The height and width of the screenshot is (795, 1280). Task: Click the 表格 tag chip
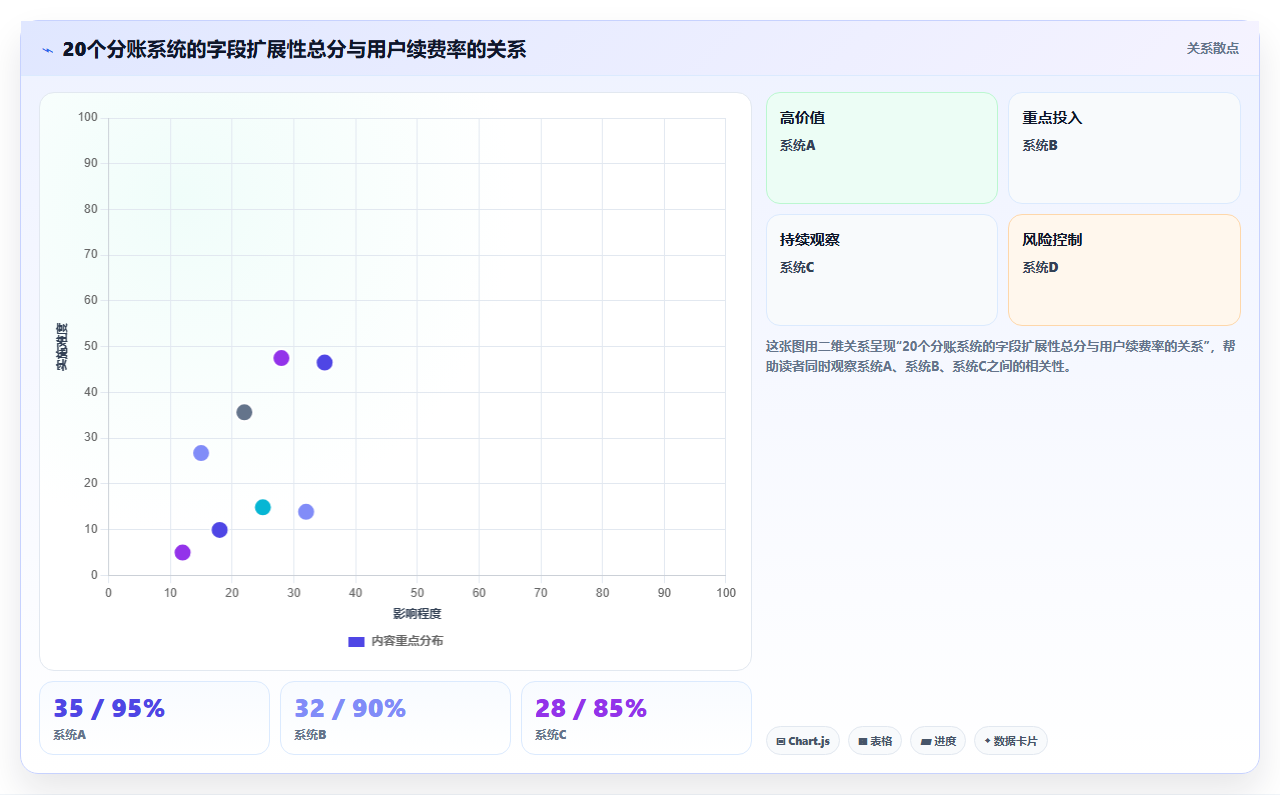[875, 741]
